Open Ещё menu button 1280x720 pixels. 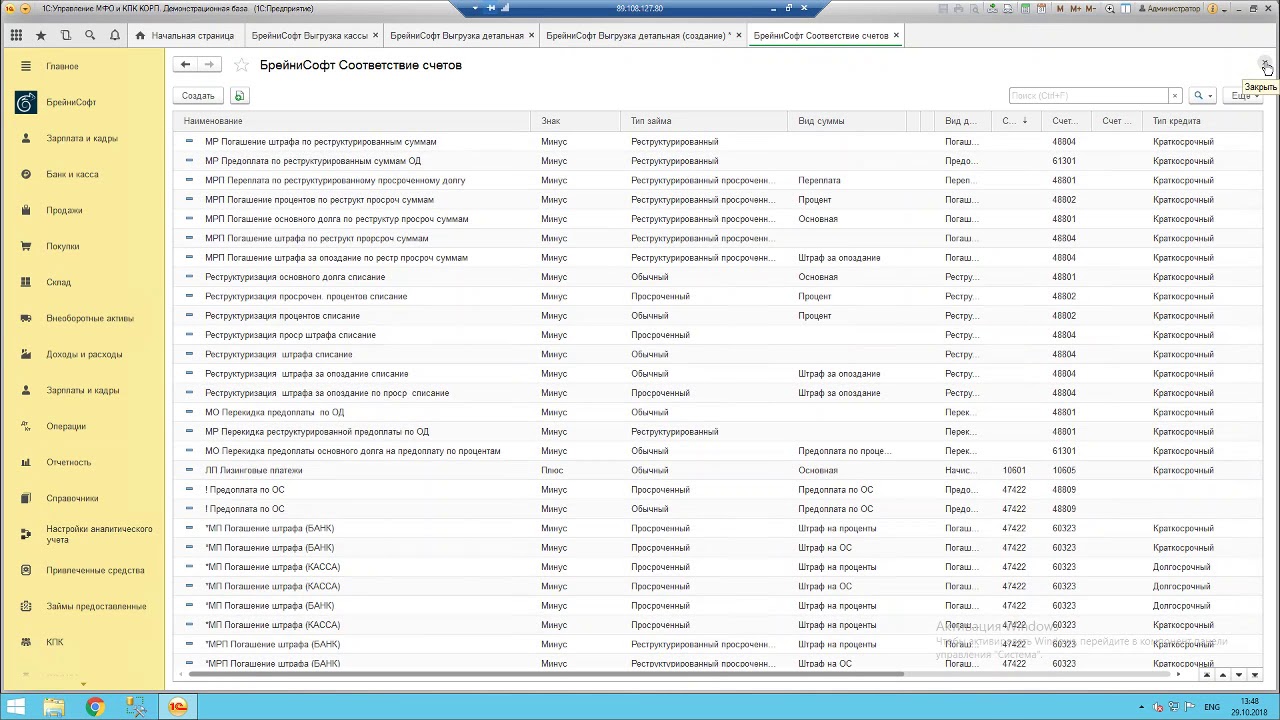[x=1243, y=96]
